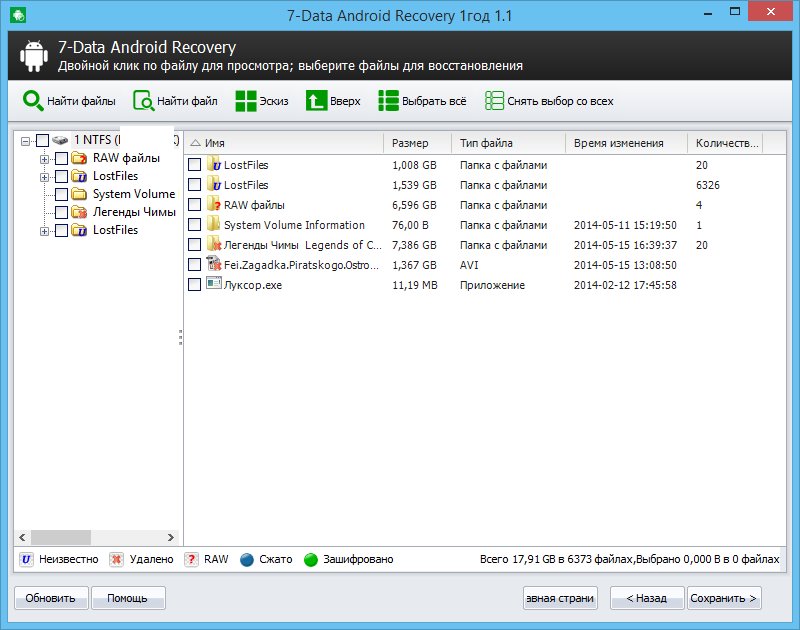Click the 2014-05-15 16:39:37 date cell
This screenshot has height=630, width=800.
625,245
